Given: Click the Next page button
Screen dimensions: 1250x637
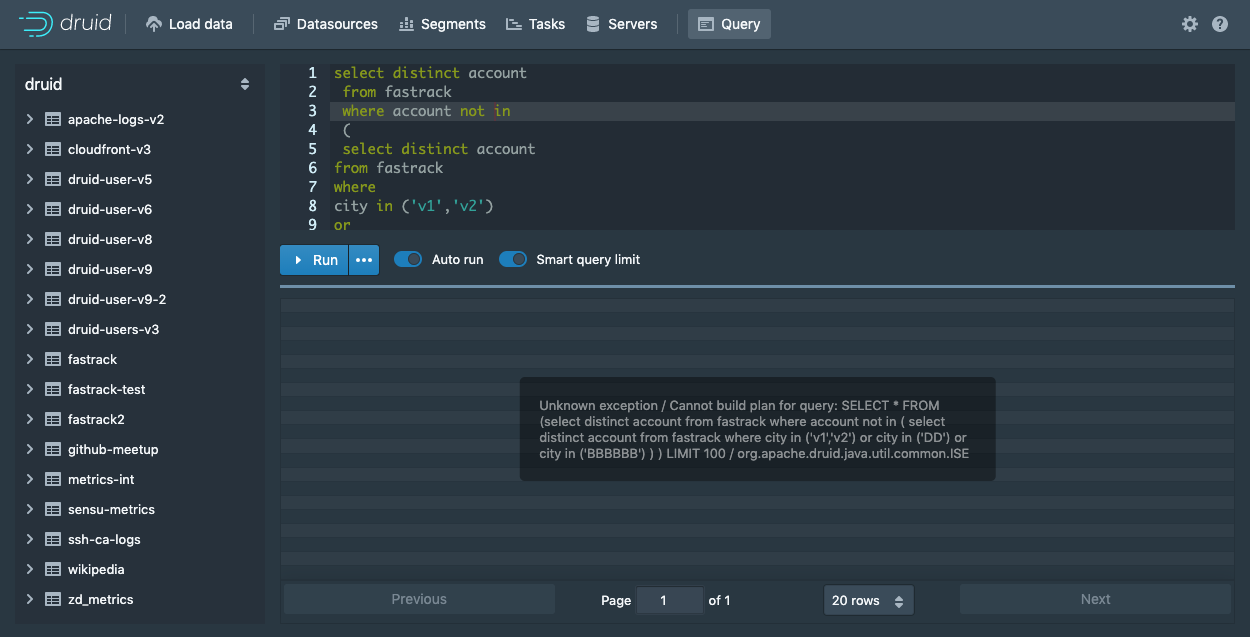Looking at the screenshot, I should (x=1095, y=599).
